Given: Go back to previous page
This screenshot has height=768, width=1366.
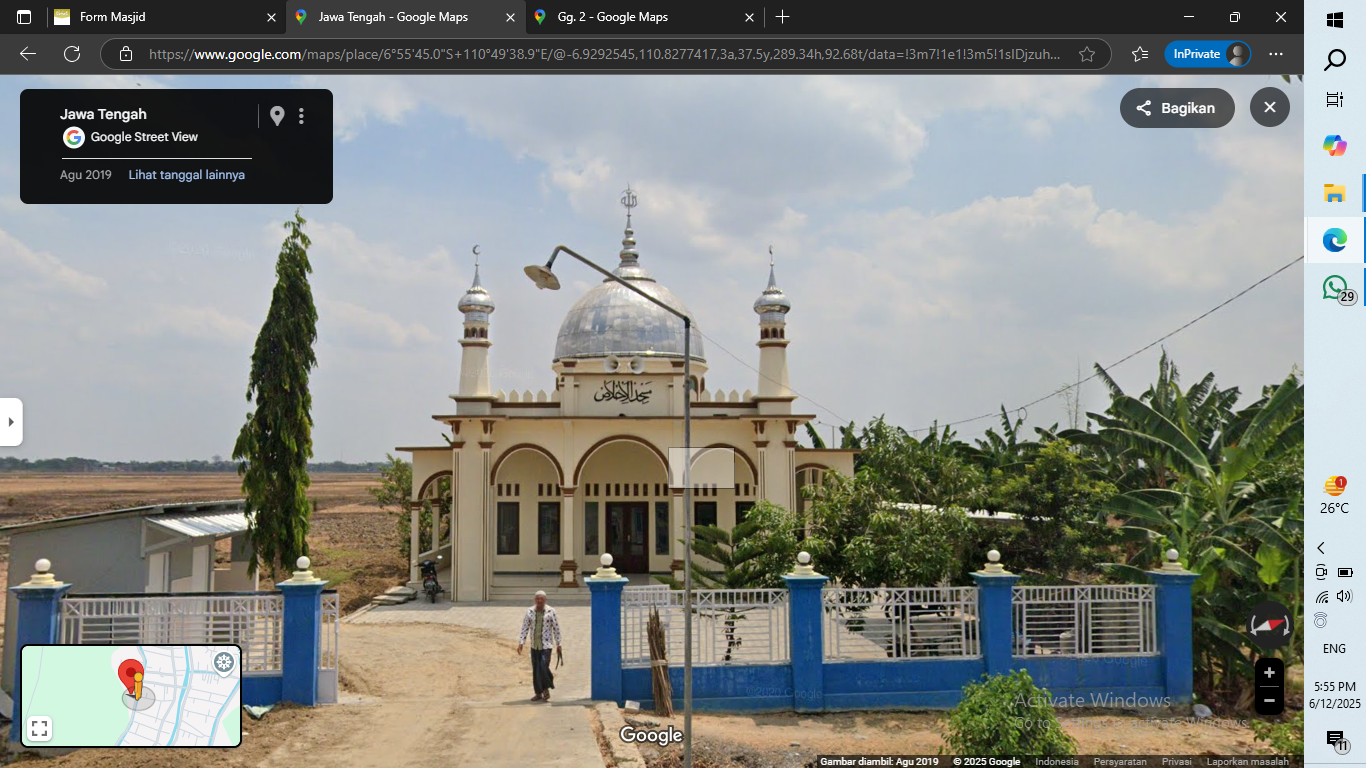Looking at the screenshot, I should [x=28, y=54].
